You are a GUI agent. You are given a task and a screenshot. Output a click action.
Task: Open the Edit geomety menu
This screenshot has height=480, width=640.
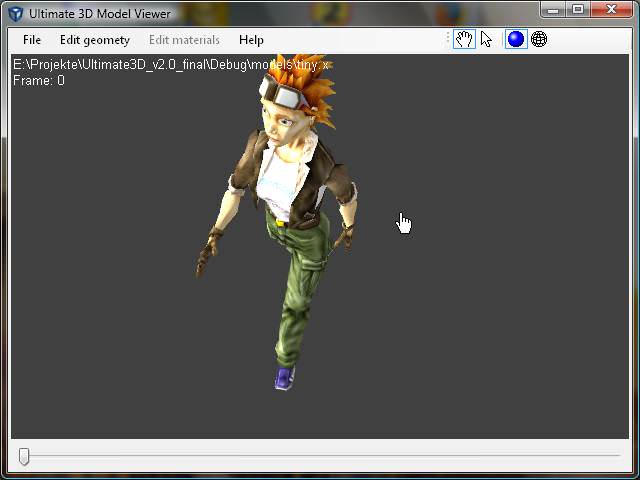coord(95,40)
